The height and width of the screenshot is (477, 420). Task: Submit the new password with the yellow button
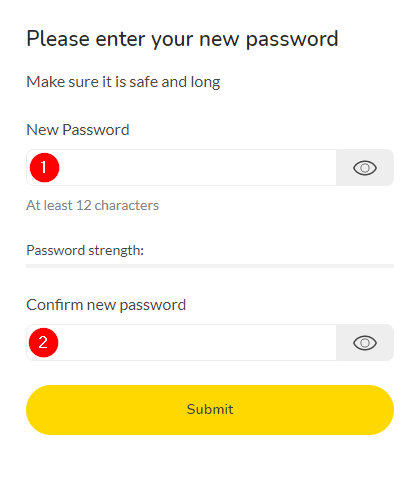click(210, 410)
